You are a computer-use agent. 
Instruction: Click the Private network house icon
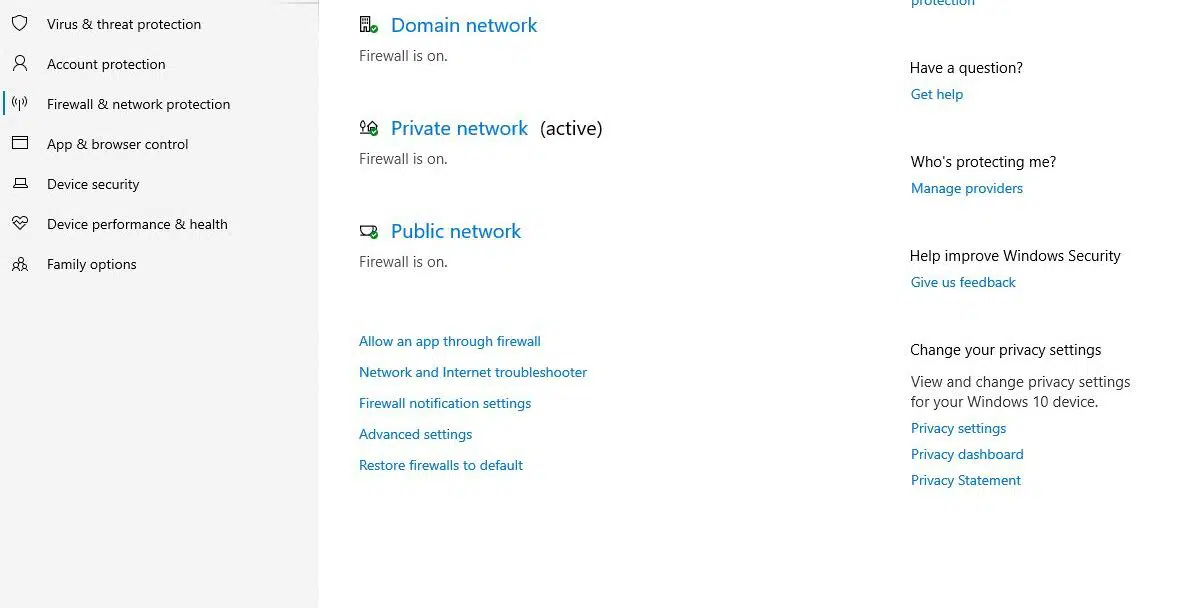368,127
